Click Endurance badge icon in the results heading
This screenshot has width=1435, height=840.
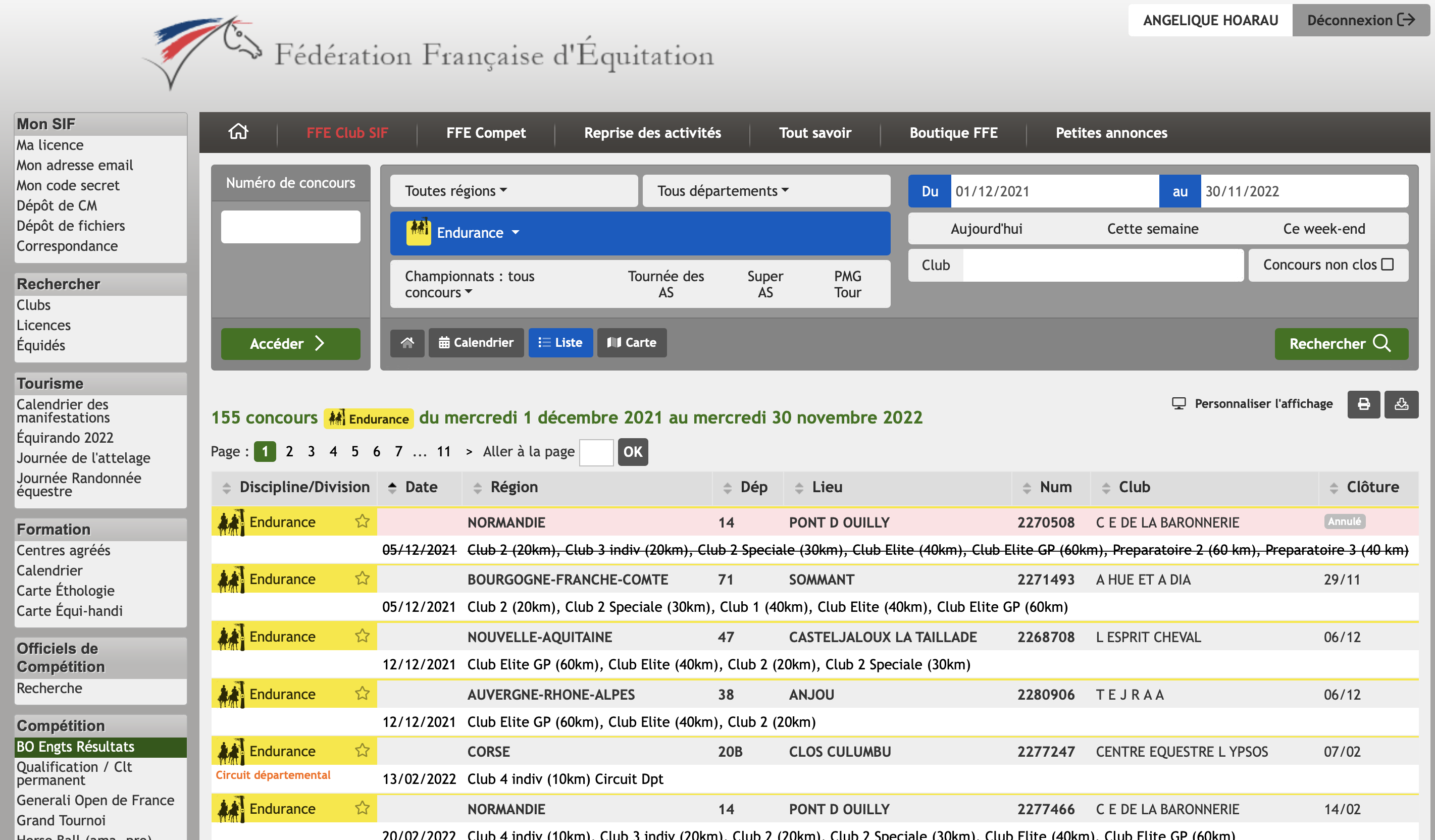(337, 418)
